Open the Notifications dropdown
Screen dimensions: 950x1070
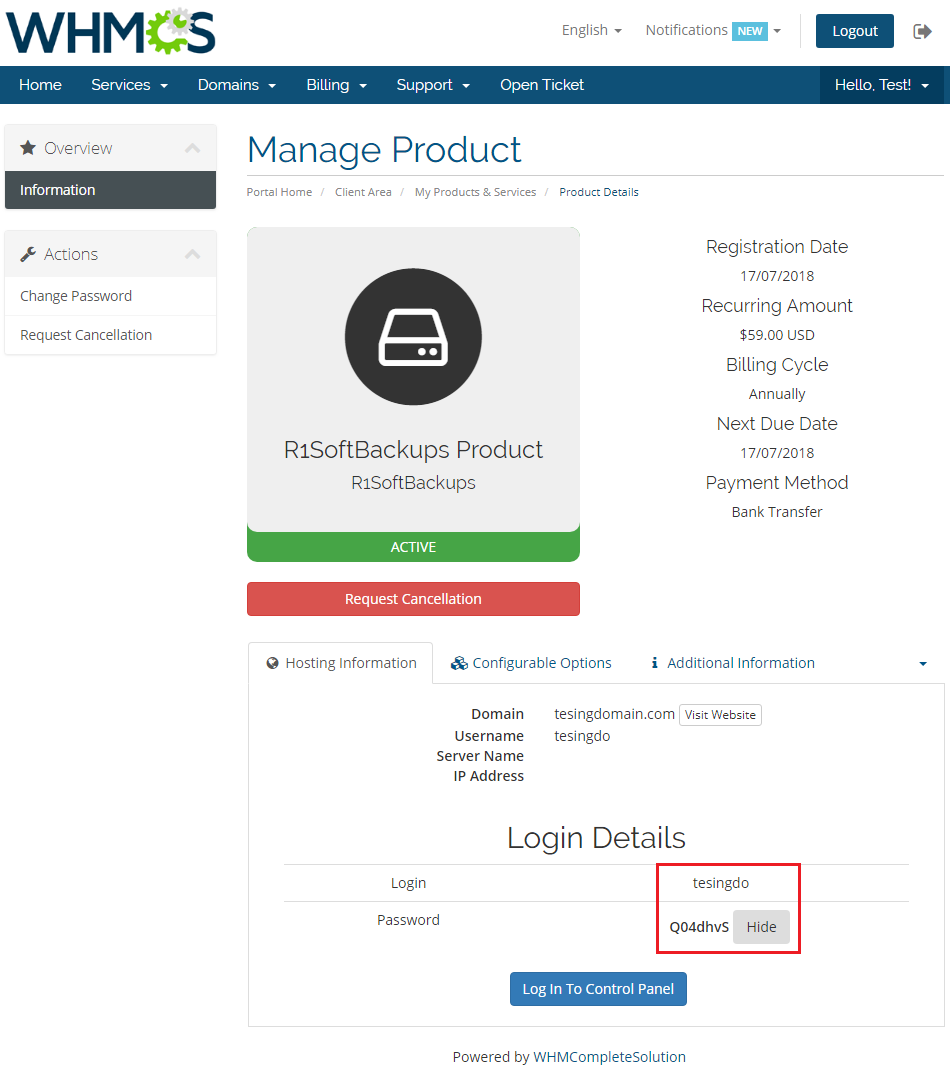coord(713,30)
